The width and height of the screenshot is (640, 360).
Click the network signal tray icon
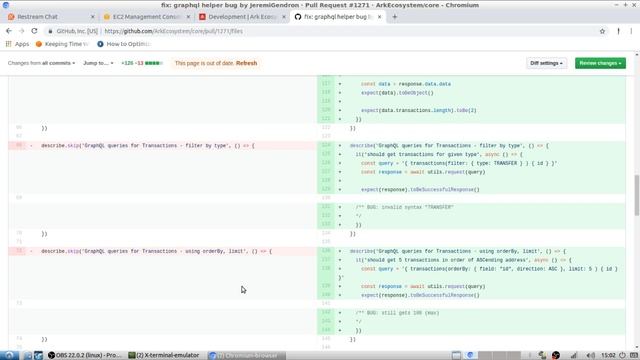tap(574, 356)
